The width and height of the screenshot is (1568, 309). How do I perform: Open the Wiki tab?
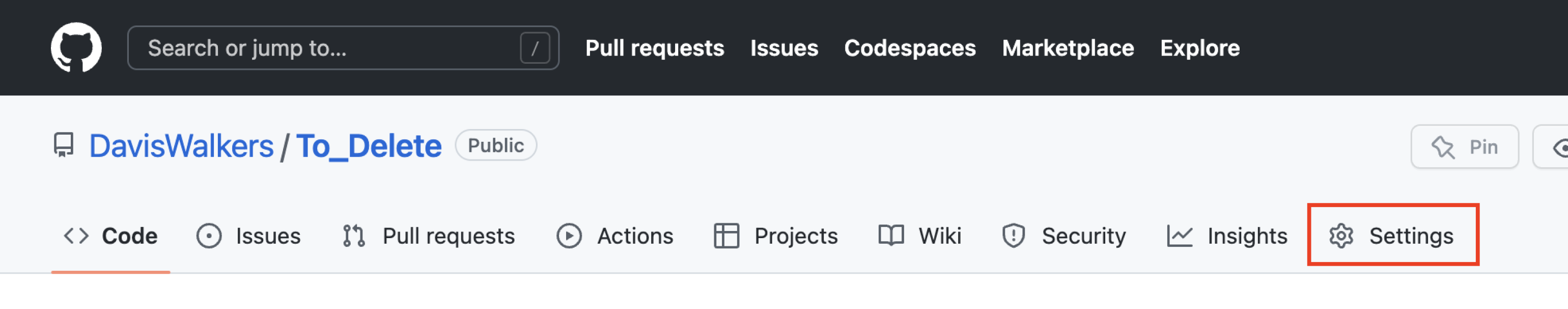(x=920, y=236)
